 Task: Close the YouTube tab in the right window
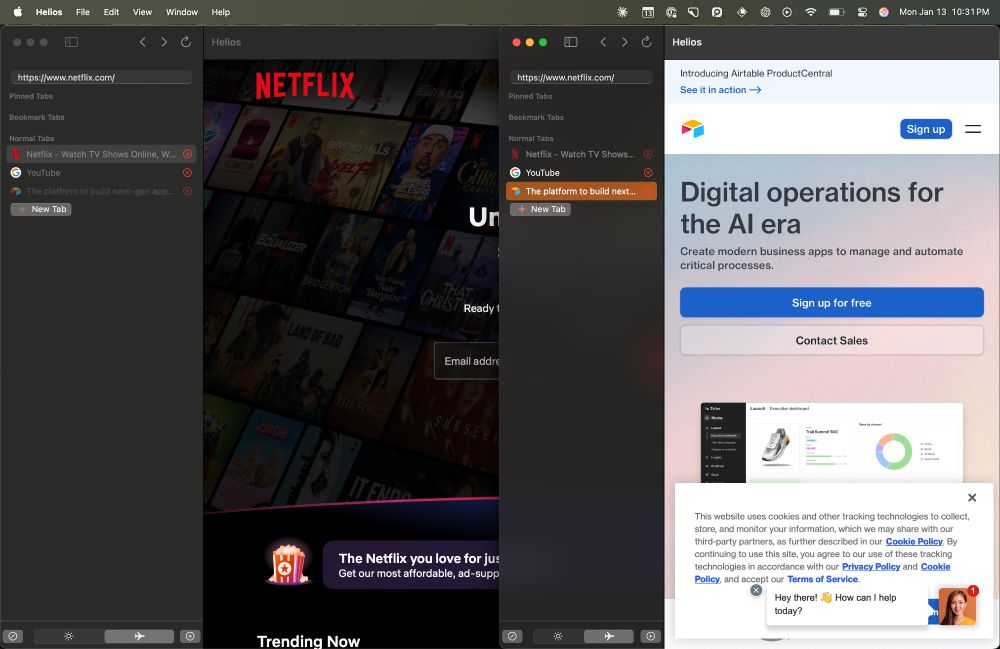coord(648,173)
